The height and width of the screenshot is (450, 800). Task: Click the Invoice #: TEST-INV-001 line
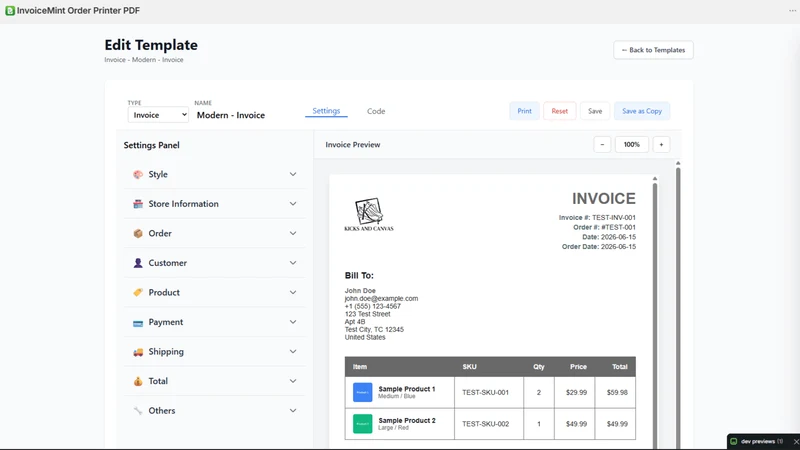point(597,218)
